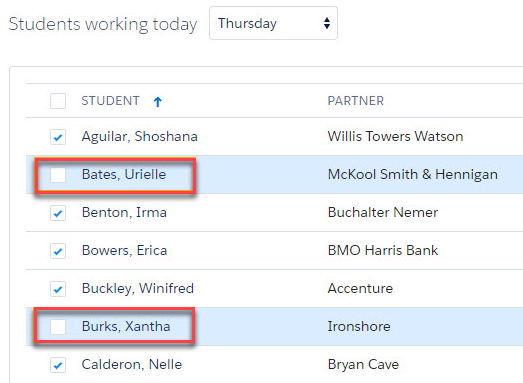Viewport: 523px width, 383px height.
Task: Click the up-down arrows on the Thursday selector
Action: click(327, 23)
